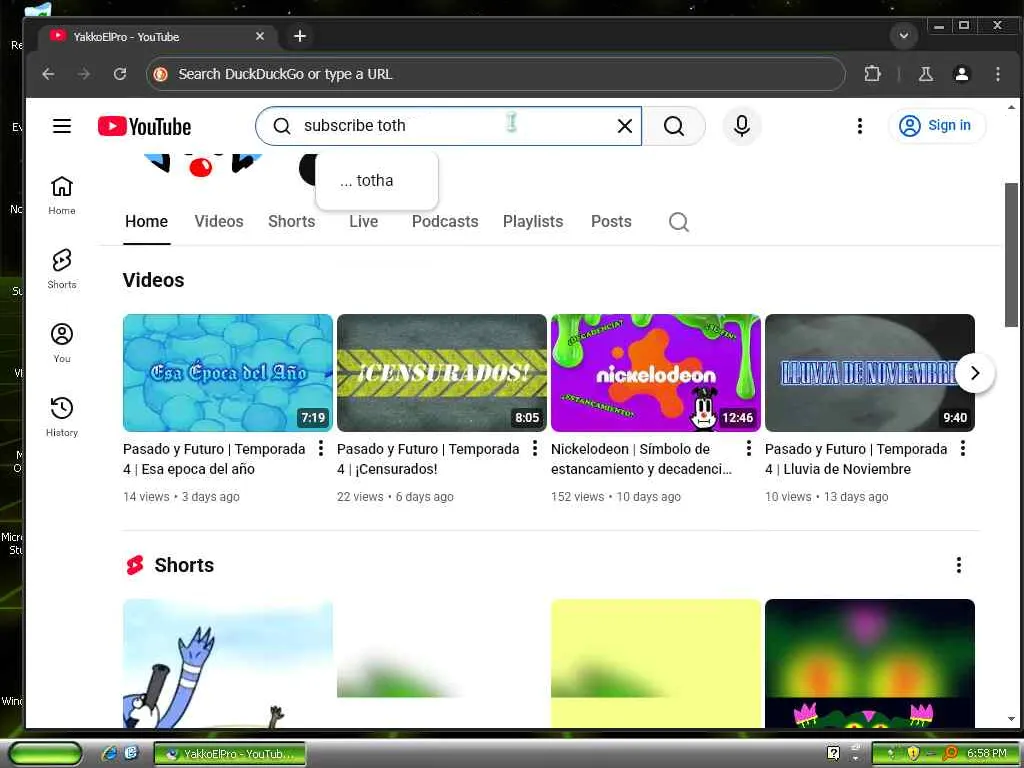
Task: Open History in the left sidebar
Action: [62, 417]
